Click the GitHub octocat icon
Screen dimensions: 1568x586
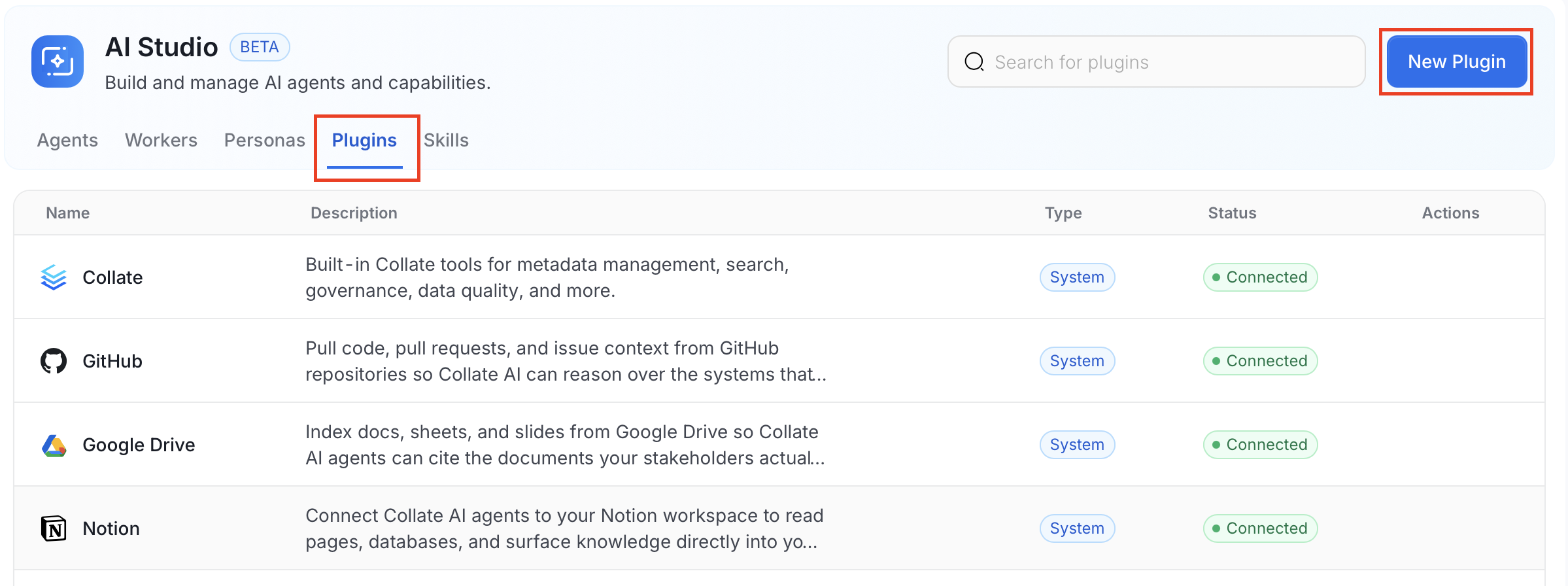point(54,361)
